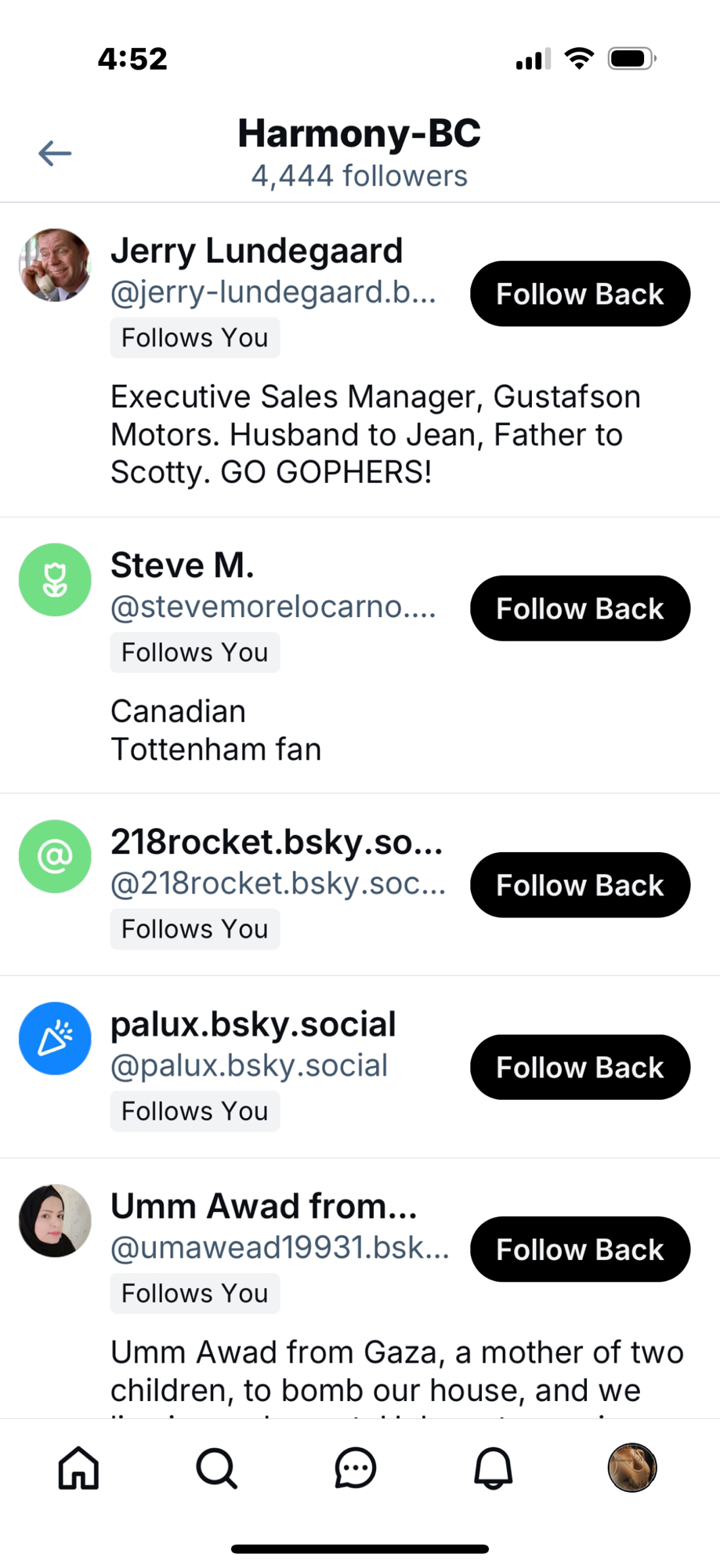Open your profile avatar in bottom bar
The width and height of the screenshot is (720, 1568).
(x=632, y=1467)
